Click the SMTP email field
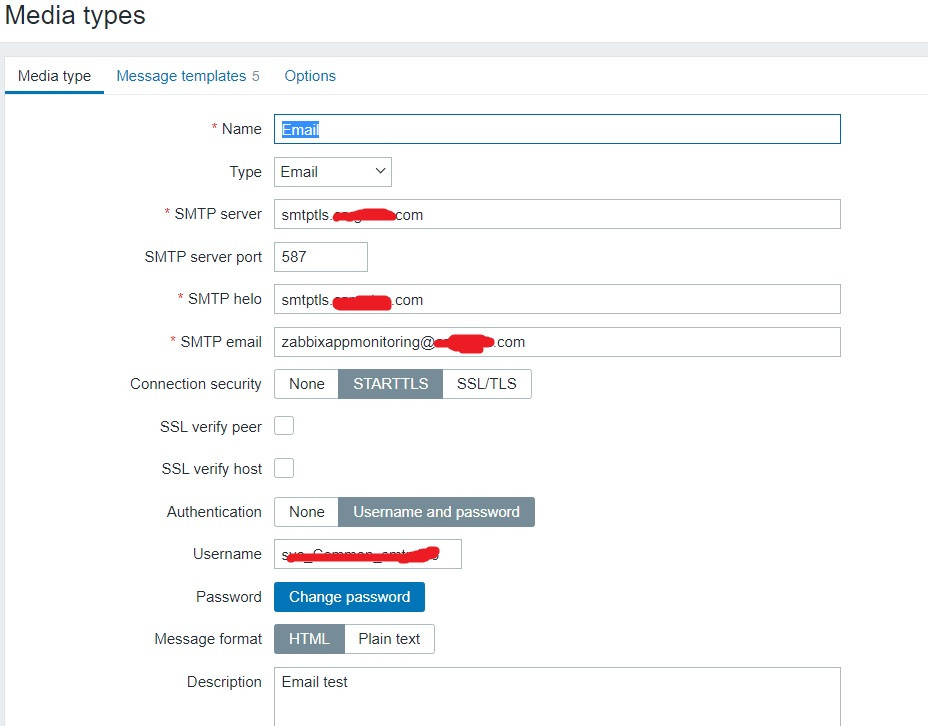The image size is (928, 726). 557,342
